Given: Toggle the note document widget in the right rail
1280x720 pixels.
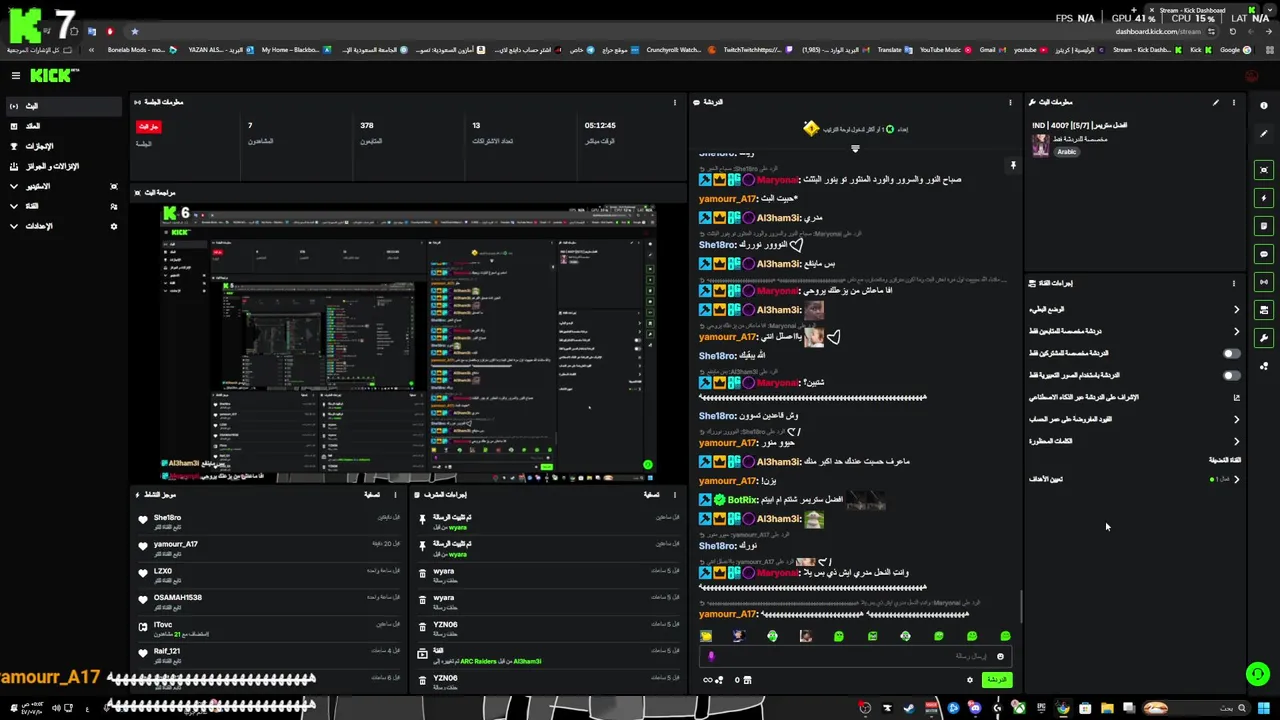Looking at the screenshot, I should tap(1265, 226).
